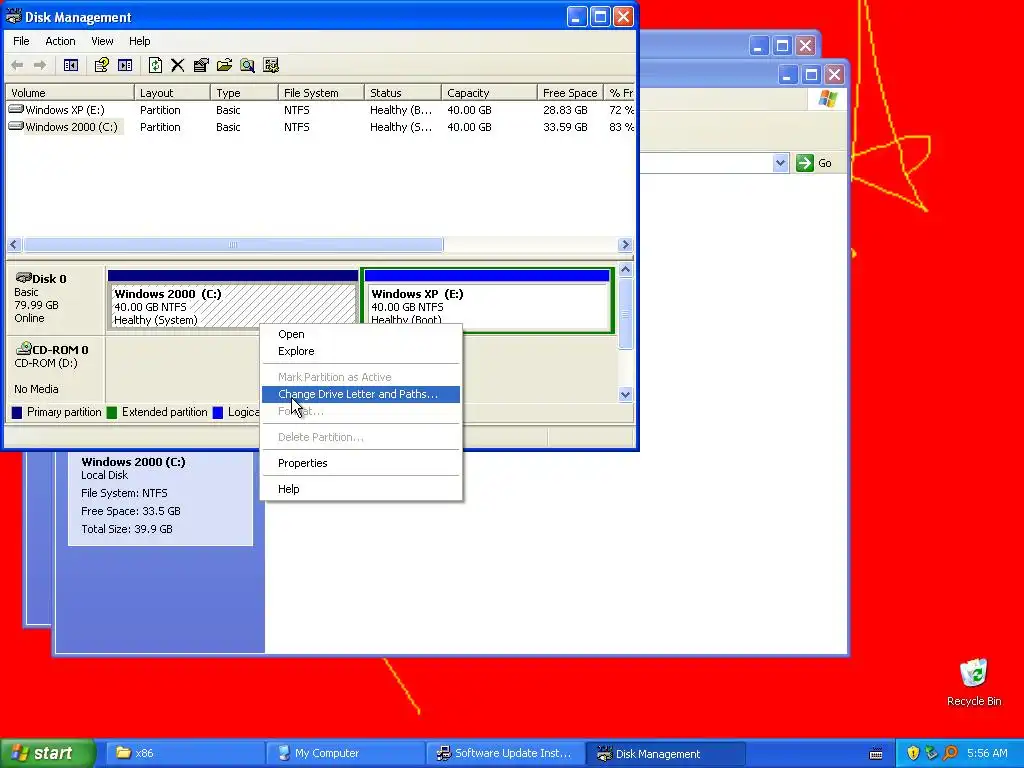Click the Back arrow in Disk Management toolbar
1024x768 pixels.
coord(18,65)
